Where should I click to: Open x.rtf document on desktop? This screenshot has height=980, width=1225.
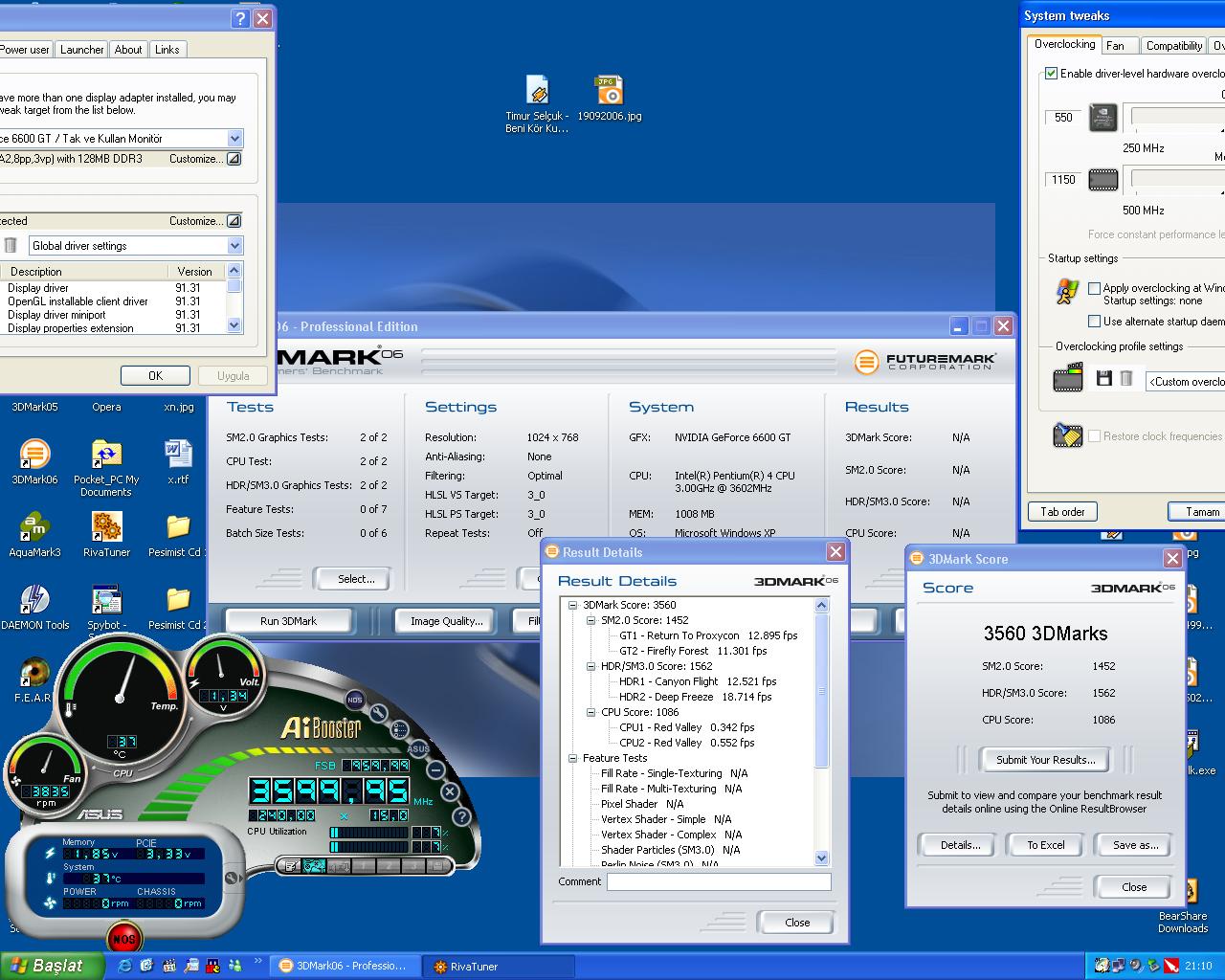pyautogui.click(x=178, y=462)
